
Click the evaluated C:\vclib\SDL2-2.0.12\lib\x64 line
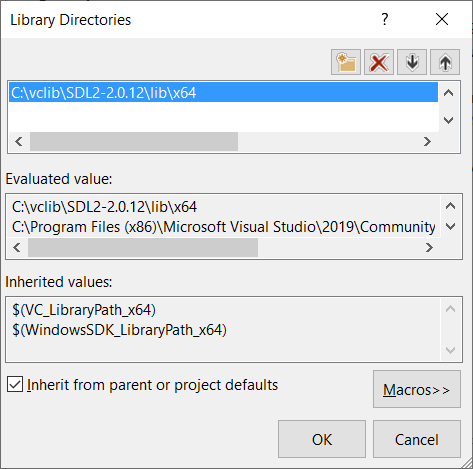click(104, 207)
